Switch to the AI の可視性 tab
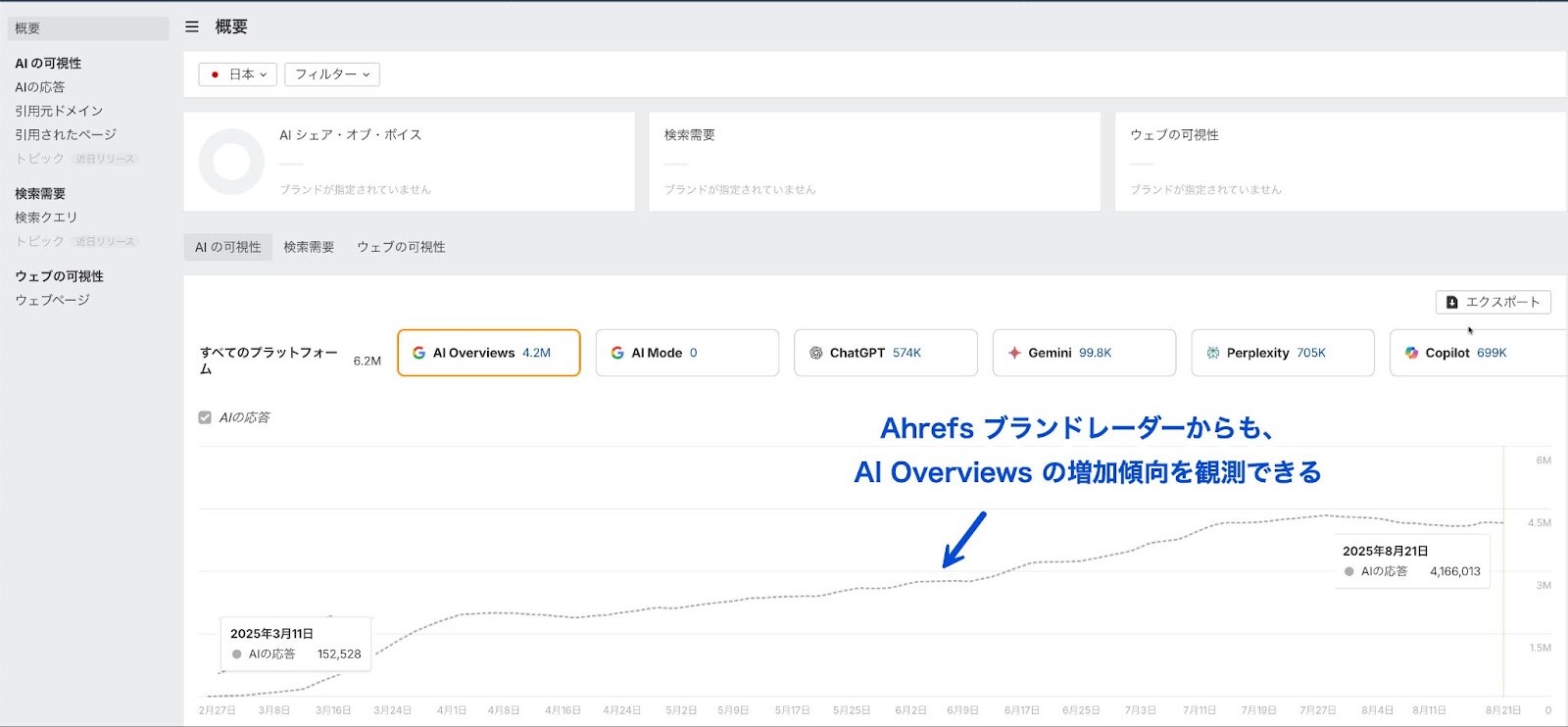Viewport: 1568px width, 727px height. (x=227, y=247)
